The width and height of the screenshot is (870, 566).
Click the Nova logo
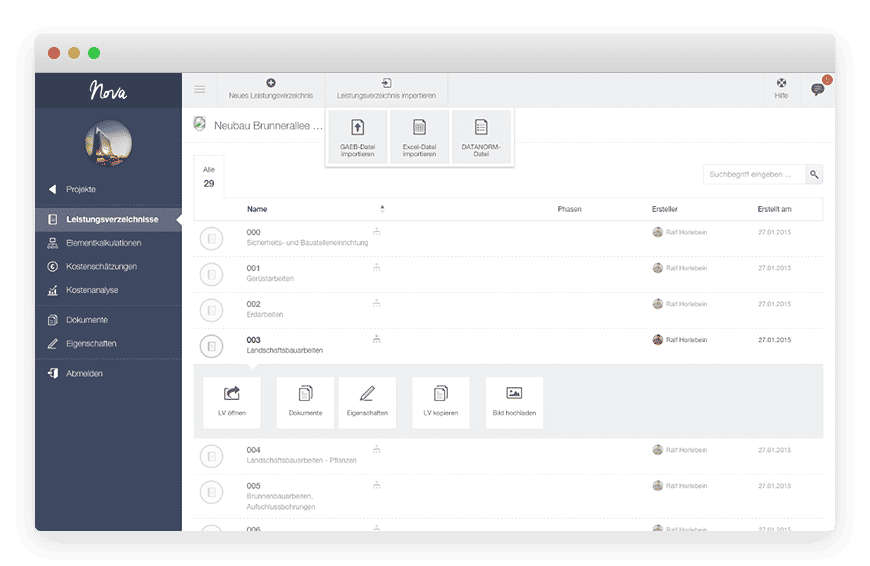(x=108, y=90)
